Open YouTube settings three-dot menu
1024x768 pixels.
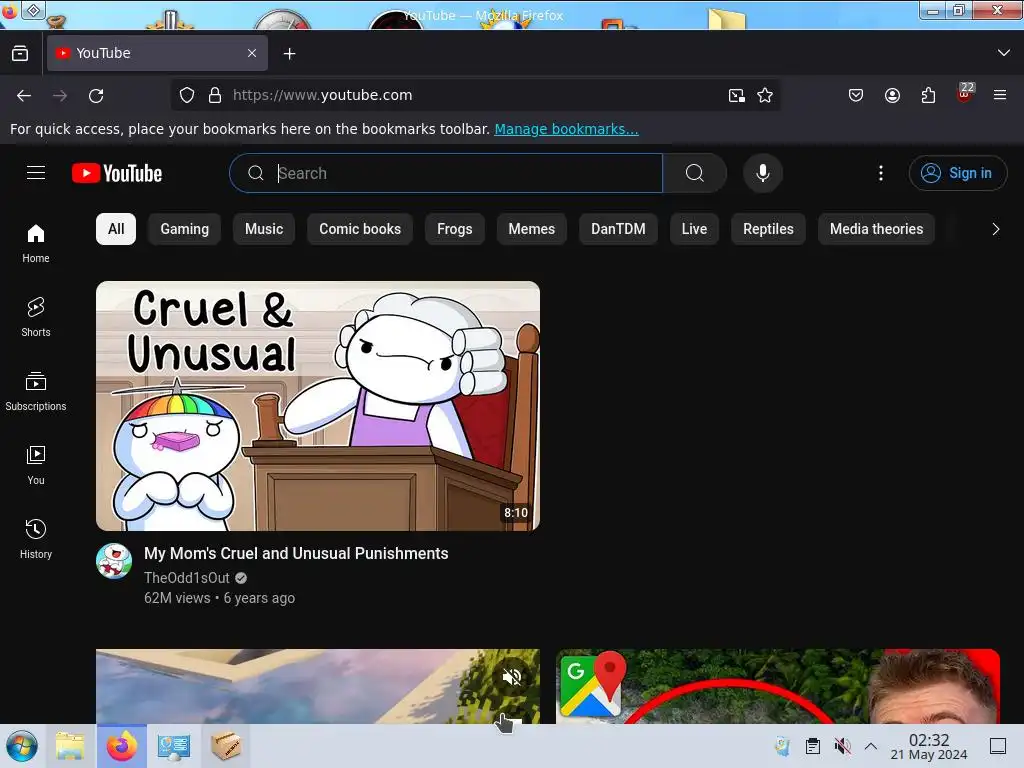(x=880, y=173)
